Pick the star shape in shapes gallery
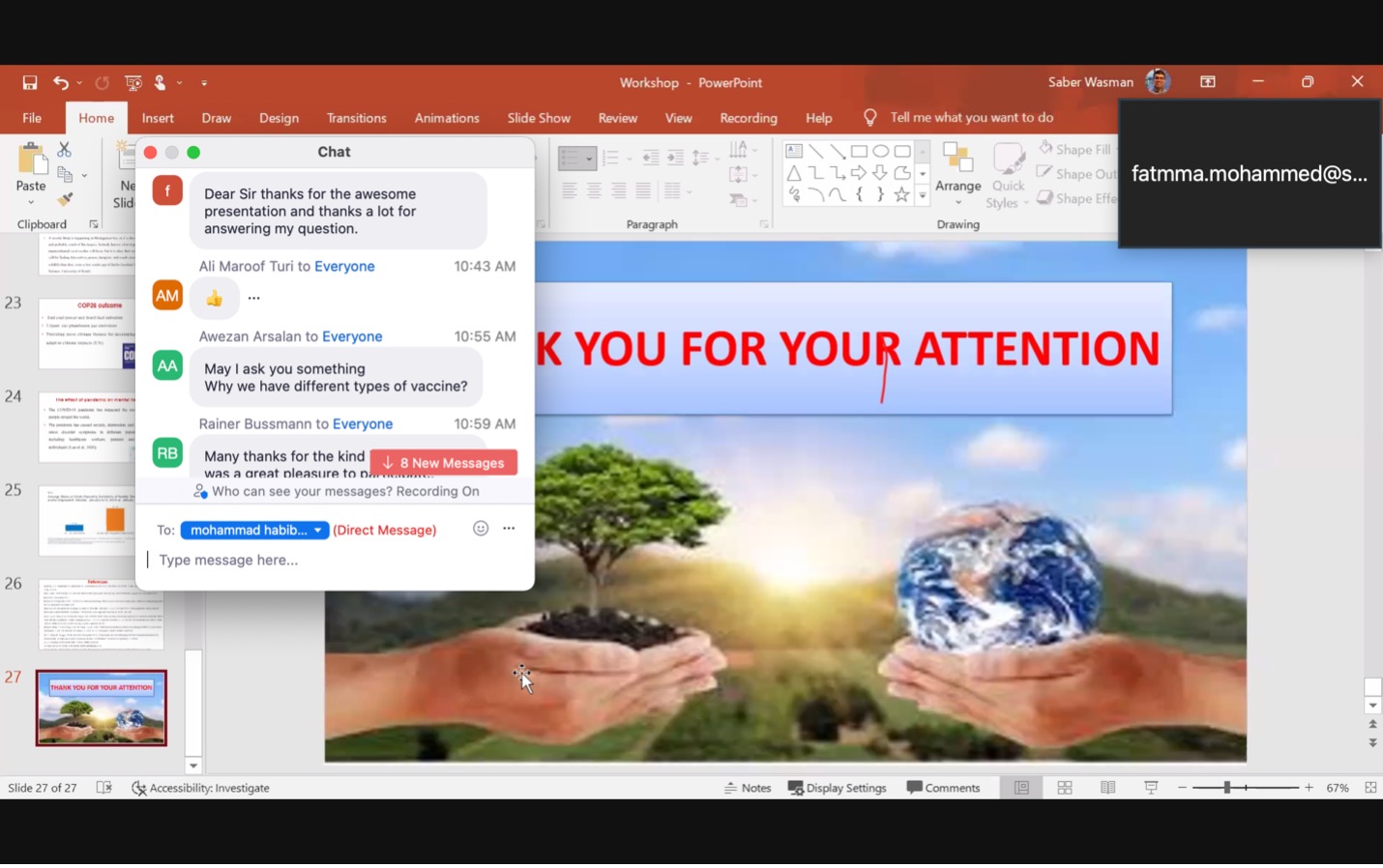1383x868 pixels. (x=901, y=195)
